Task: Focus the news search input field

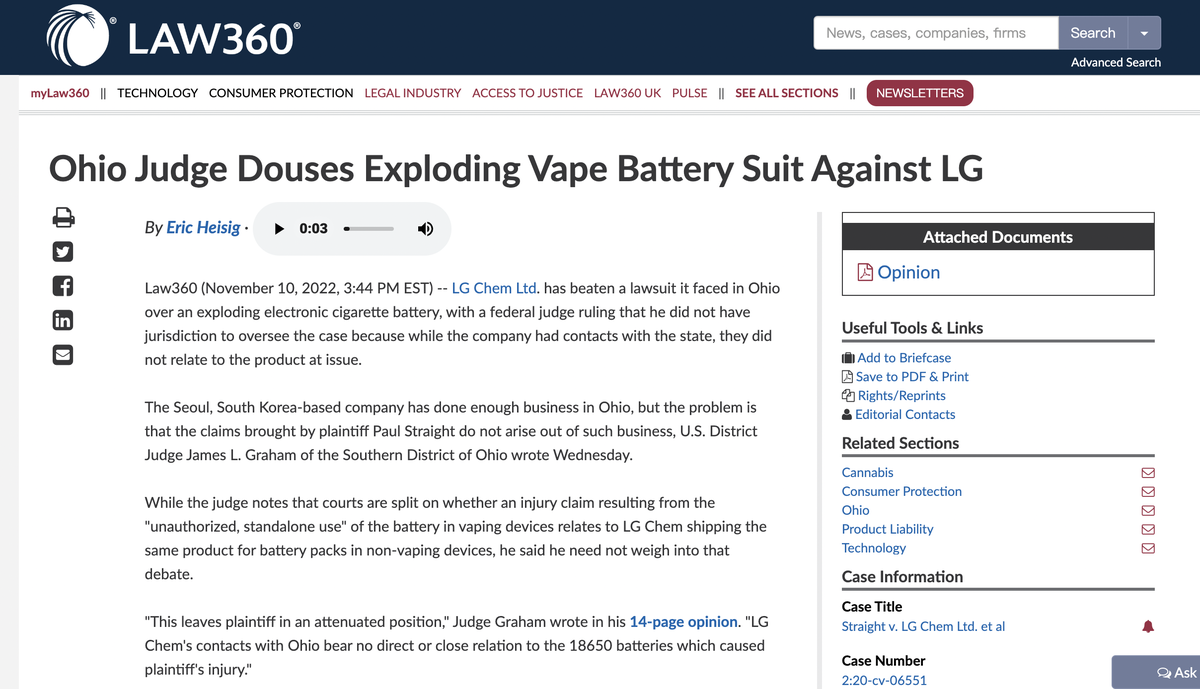Action: (x=936, y=33)
